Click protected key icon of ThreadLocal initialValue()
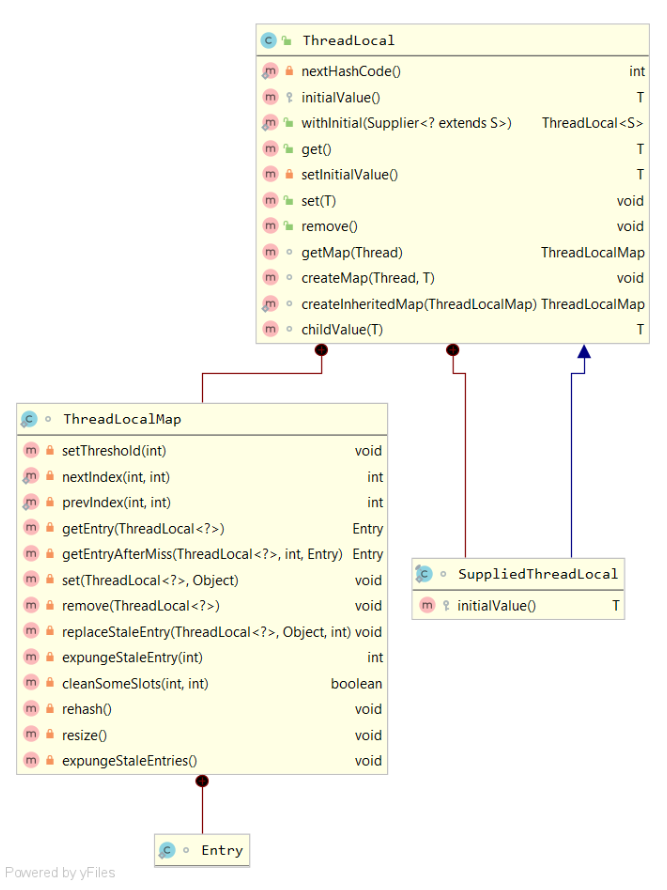667x890 pixels. [x=289, y=98]
